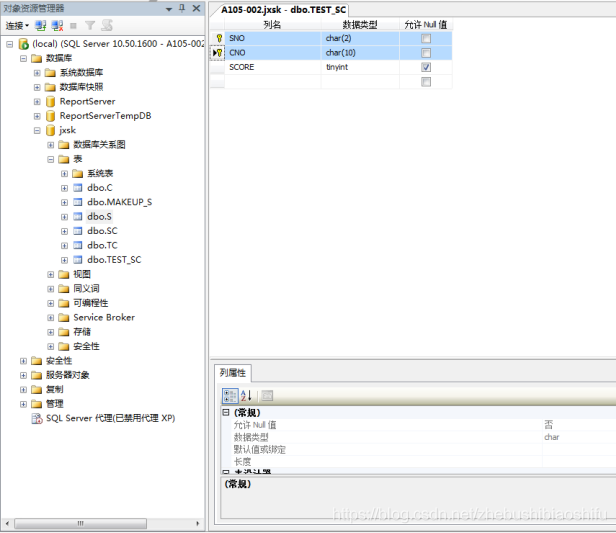Collapse the (local) SQL Server node

[9, 44]
